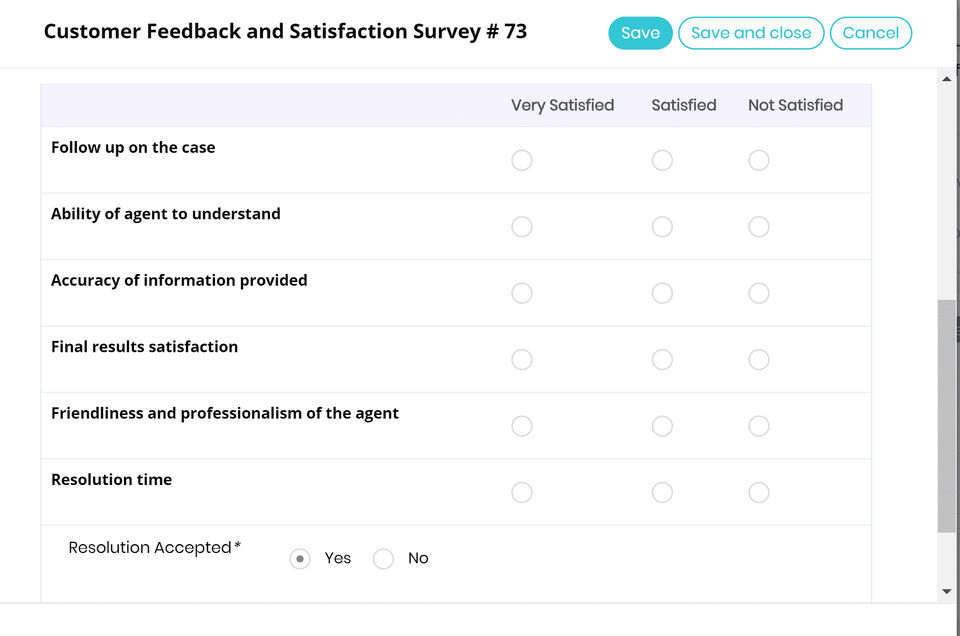The height and width of the screenshot is (636, 960).
Task: Choose Not Satisfied for Resolution time
Action: [759, 492]
